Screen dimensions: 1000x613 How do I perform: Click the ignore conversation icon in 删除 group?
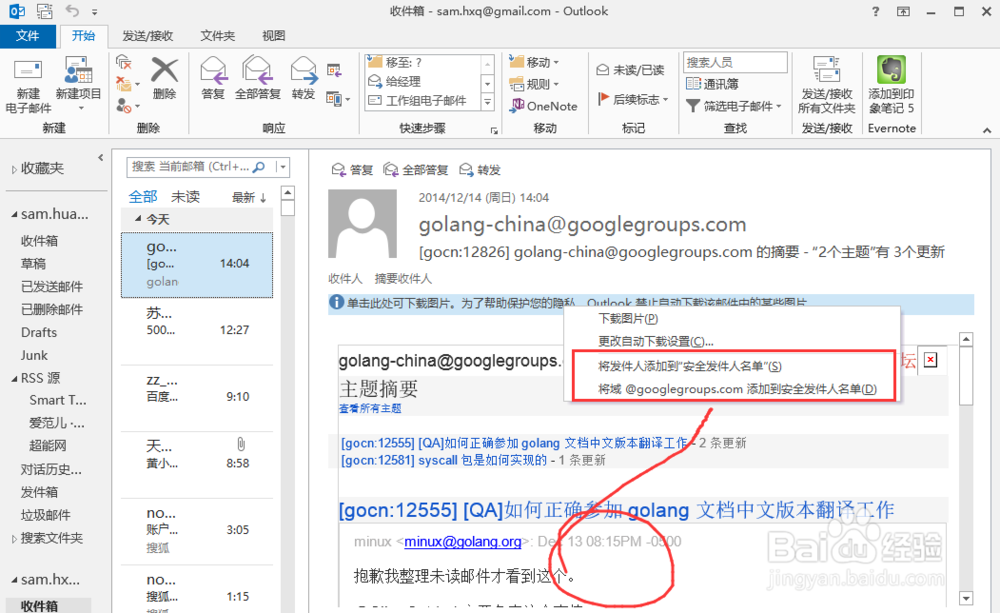tap(124, 63)
